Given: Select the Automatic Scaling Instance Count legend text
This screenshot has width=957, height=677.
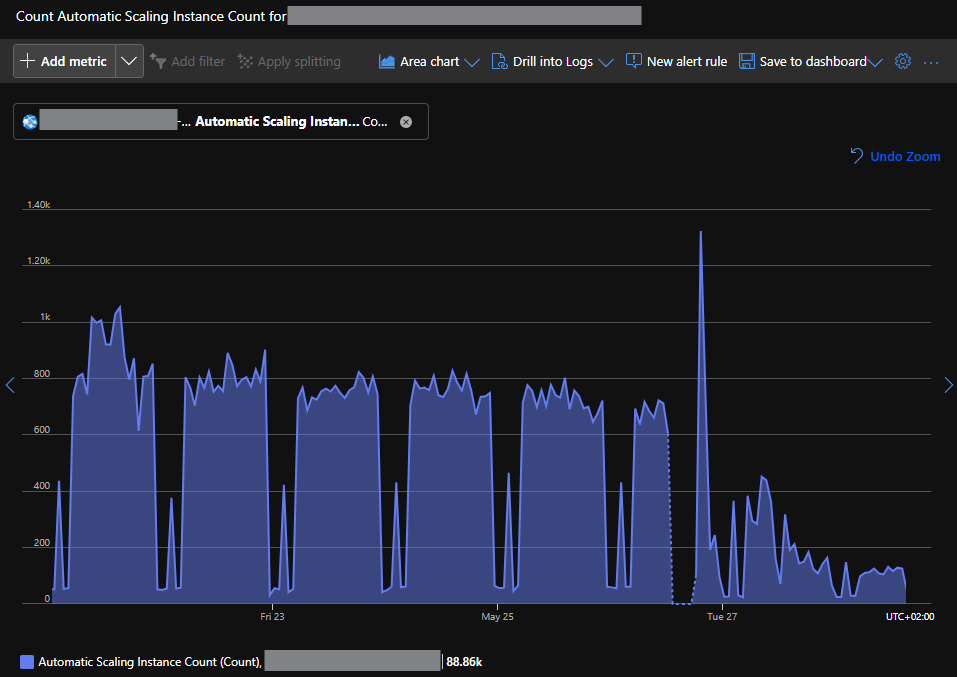Looking at the screenshot, I should point(150,661).
